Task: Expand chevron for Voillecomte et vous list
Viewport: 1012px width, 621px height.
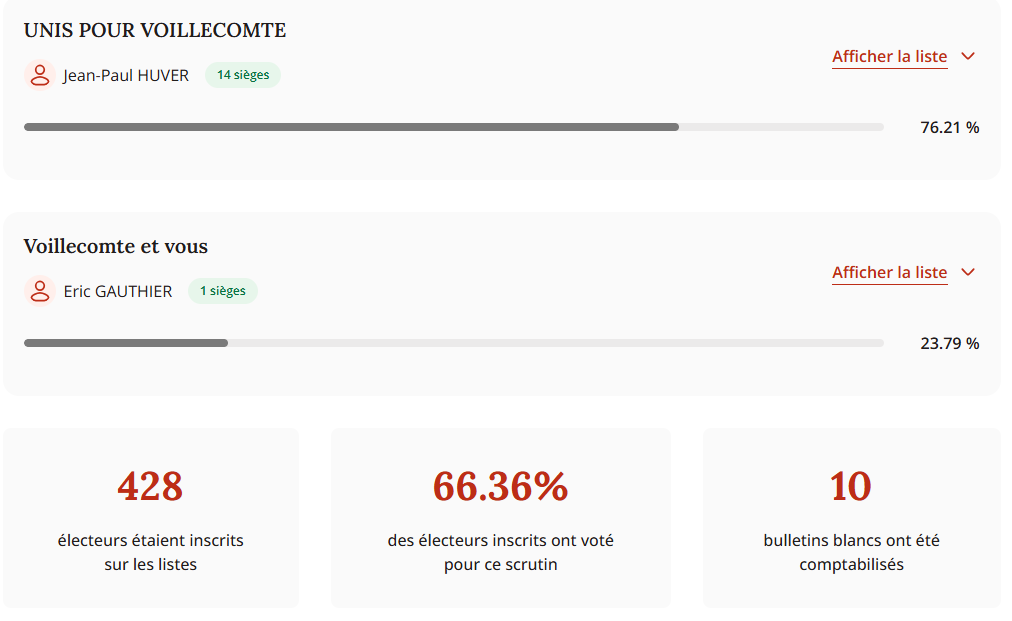Action: (967, 273)
